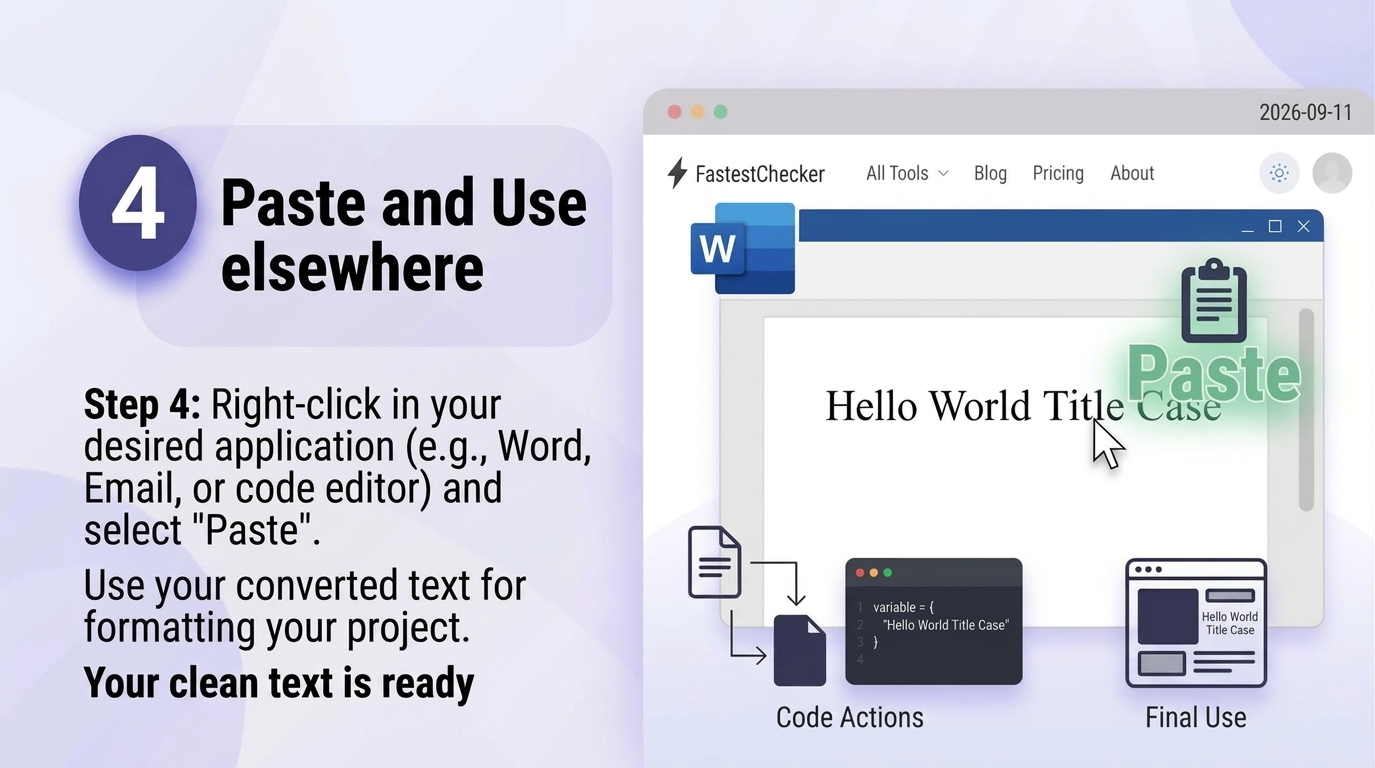The width and height of the screenshot is (1375, 768).
Task: Click the browser window's yellow minimize dot
Action: (698, 112)
